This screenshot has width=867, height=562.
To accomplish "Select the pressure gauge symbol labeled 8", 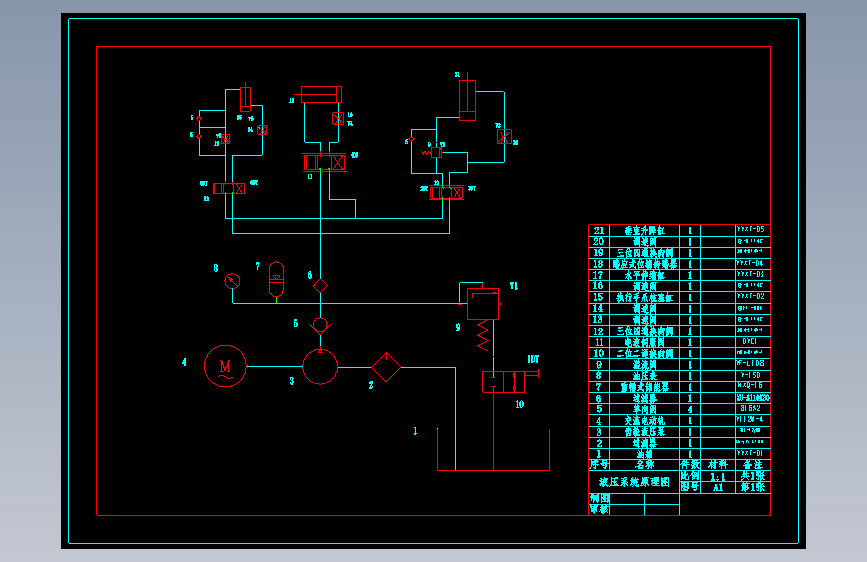I will (x=232, y=281).
